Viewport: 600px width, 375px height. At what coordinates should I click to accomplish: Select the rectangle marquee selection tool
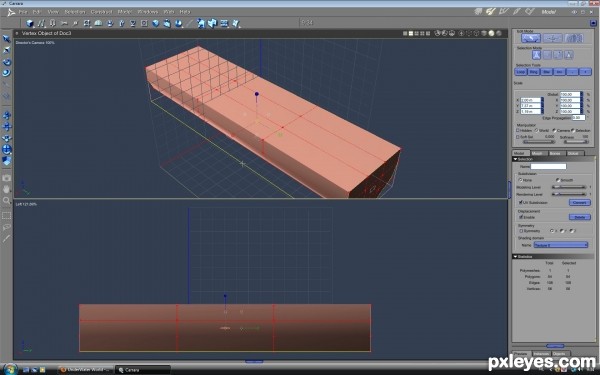(x=7, y=215)
